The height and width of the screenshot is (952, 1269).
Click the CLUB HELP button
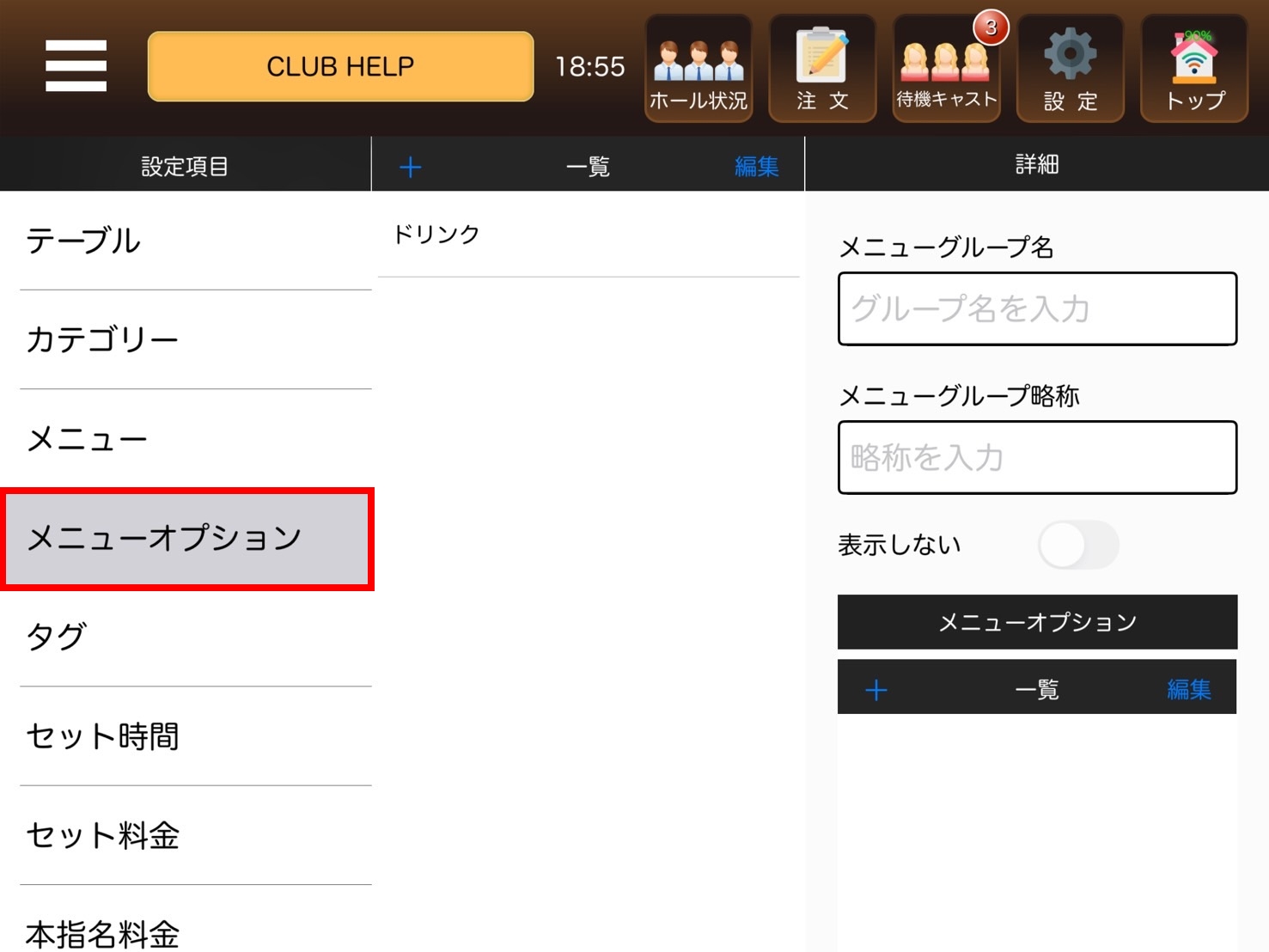point(340,66)
